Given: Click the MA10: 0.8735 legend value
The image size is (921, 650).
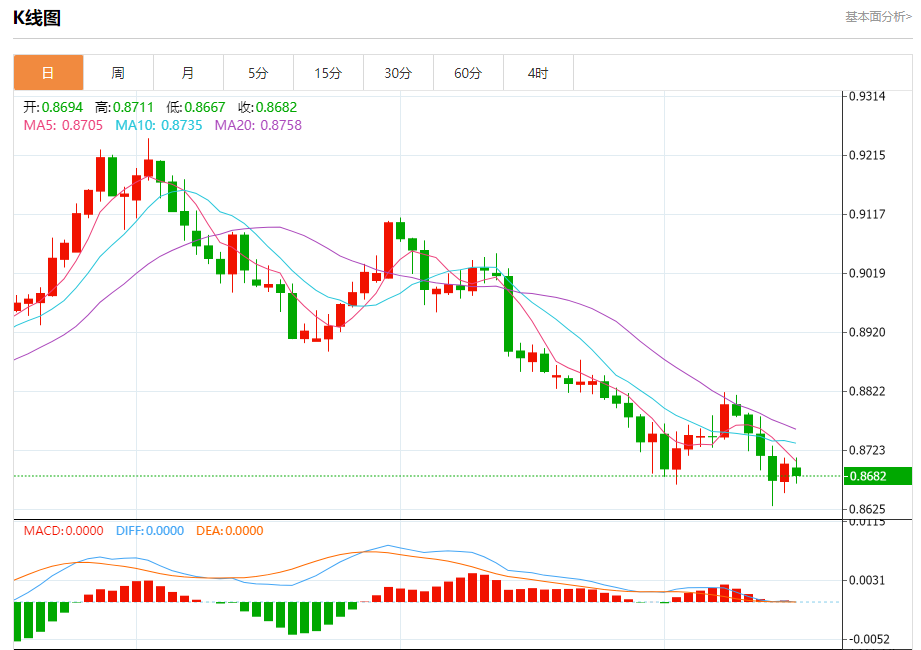Looking at the screenshot, I should point(159,125).
